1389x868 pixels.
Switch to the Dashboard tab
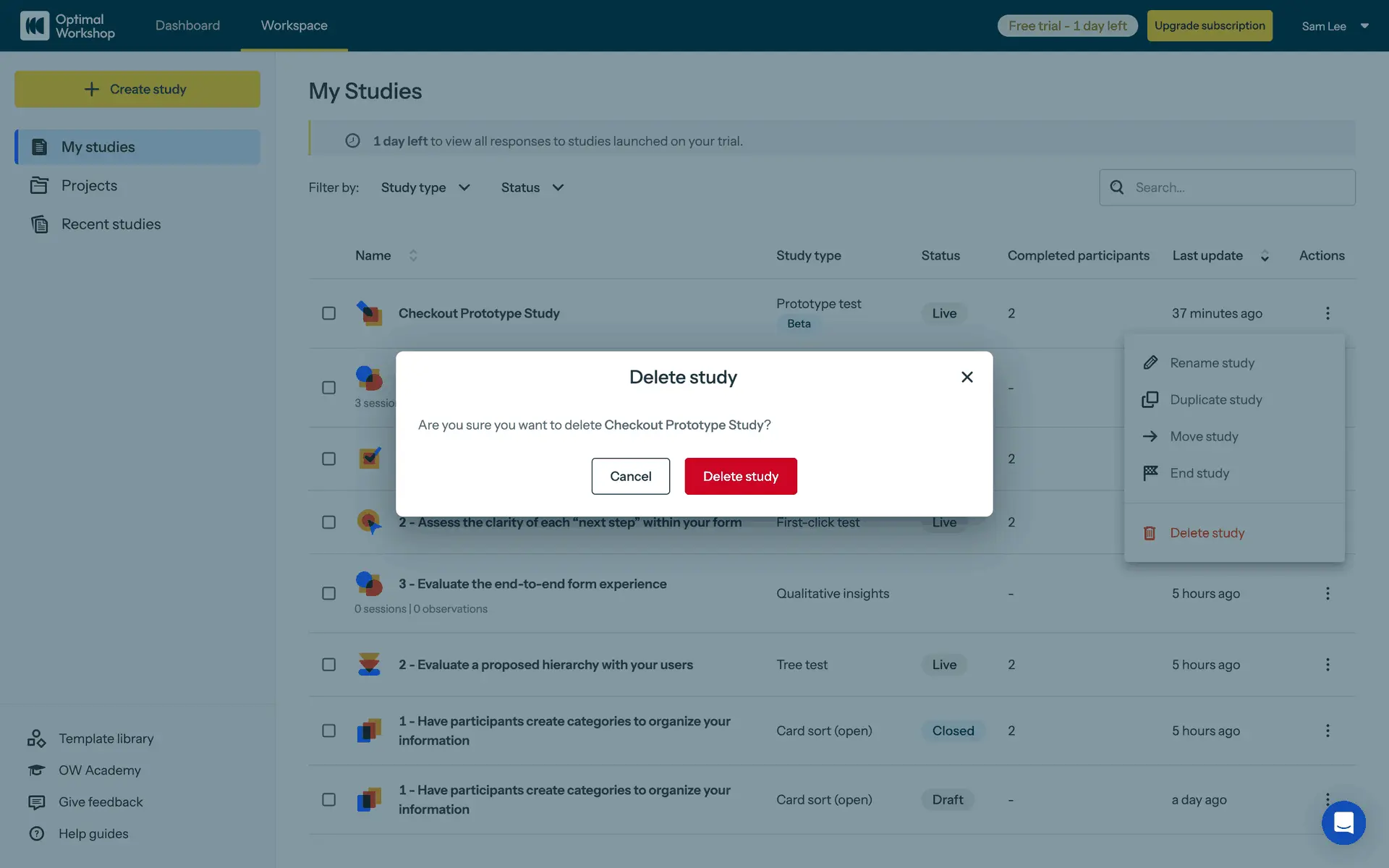pyautogui.click(x=187, y=25)
